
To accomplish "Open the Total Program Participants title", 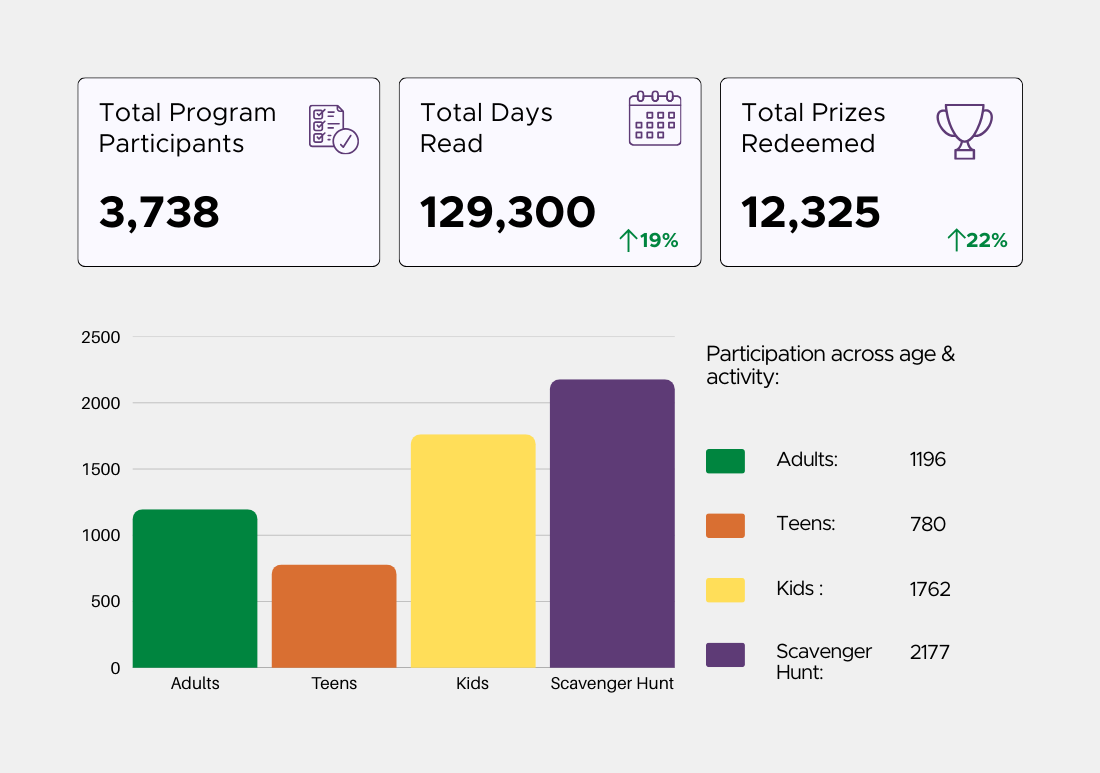I will [x=187, y=128].
